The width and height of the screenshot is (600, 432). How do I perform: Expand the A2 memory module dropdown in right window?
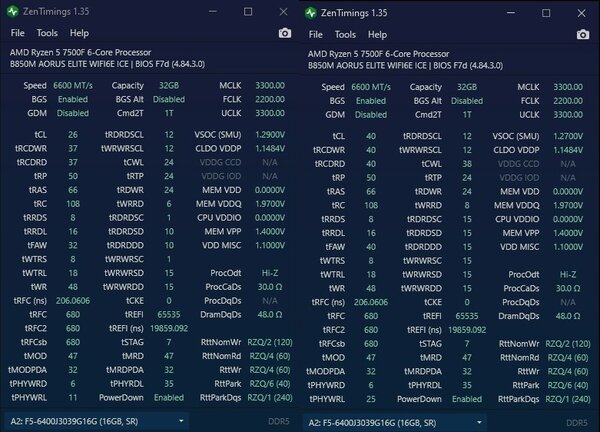tap(394, 423)
